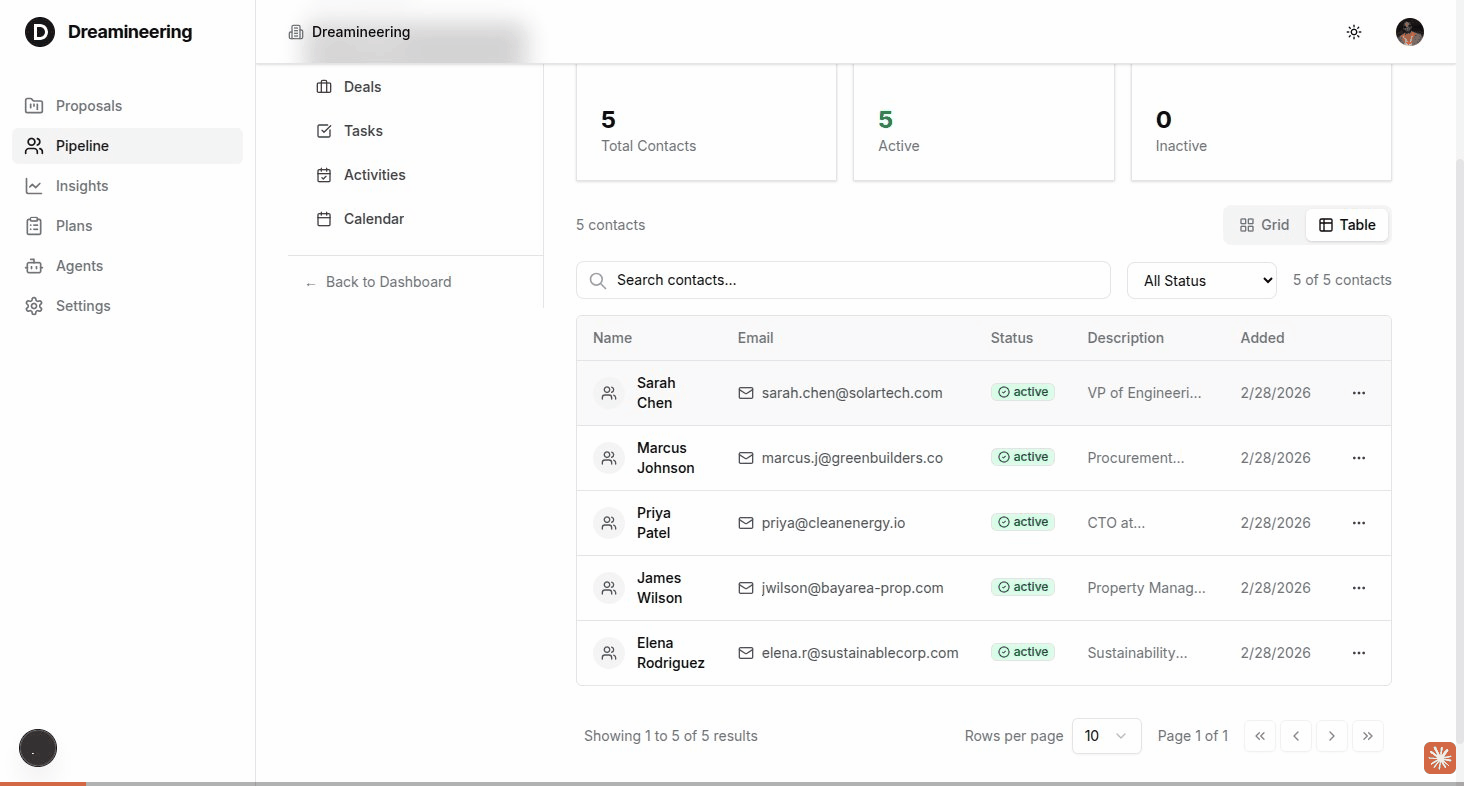1464x786 pixels.
Task: Open row actions for Sarah Chen
Action: click(x=1358, y=393)
